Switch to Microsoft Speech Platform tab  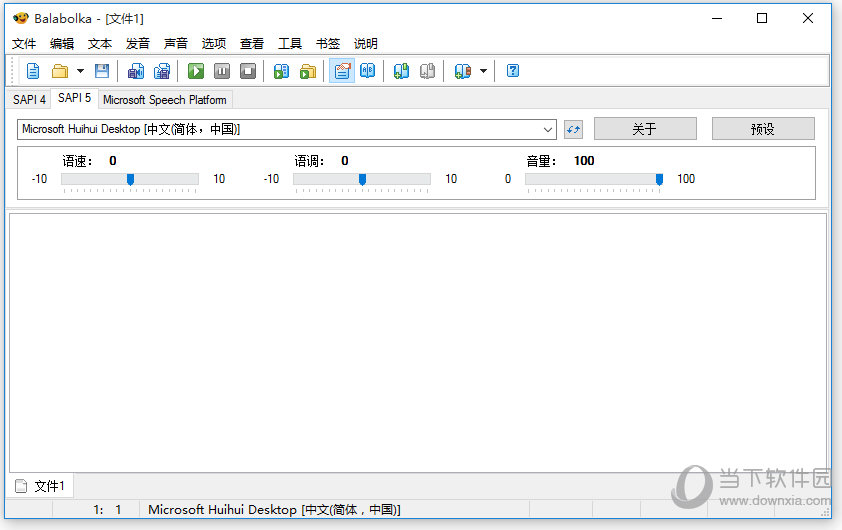(x=164, y=99)
